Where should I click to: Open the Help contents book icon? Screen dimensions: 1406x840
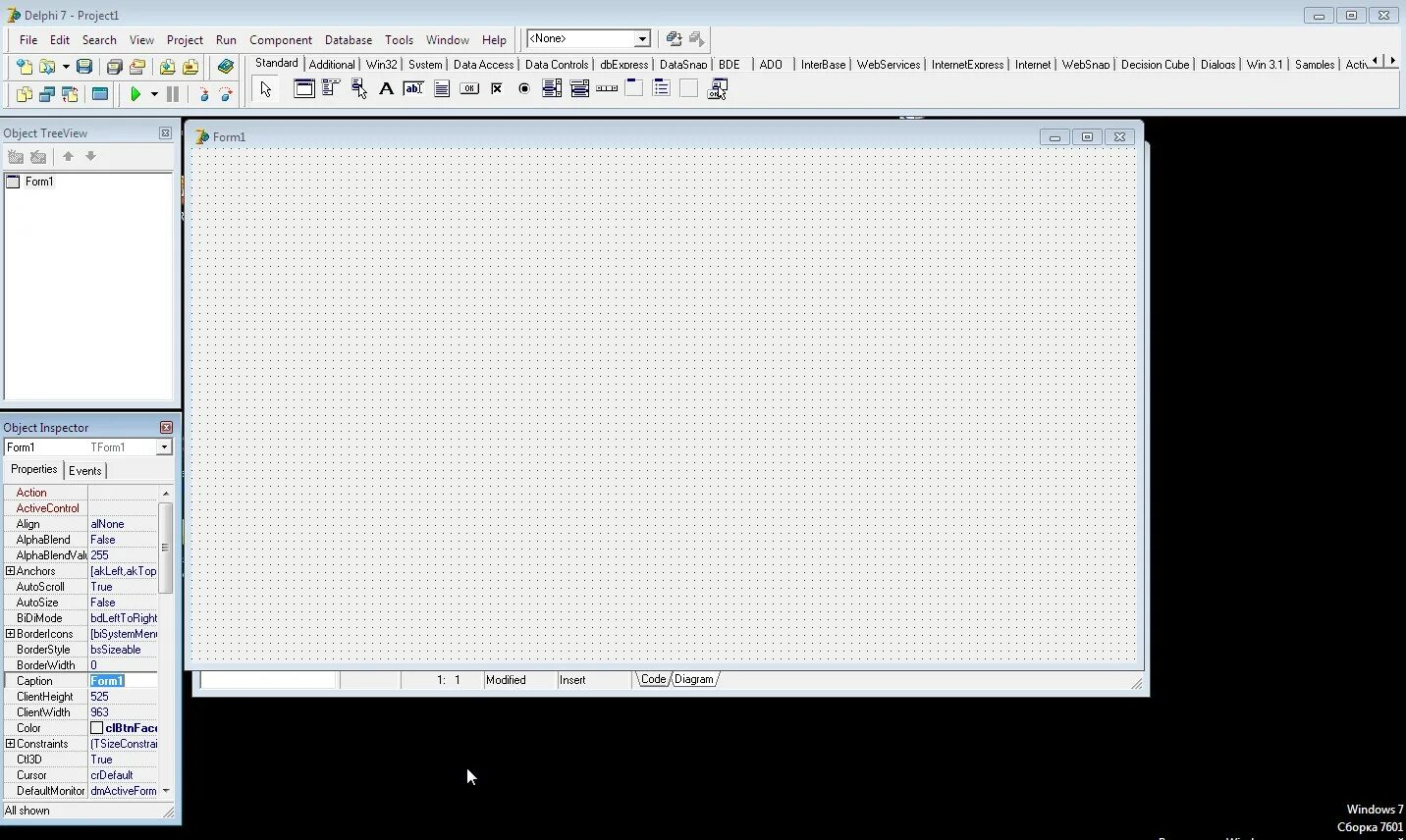226,67
